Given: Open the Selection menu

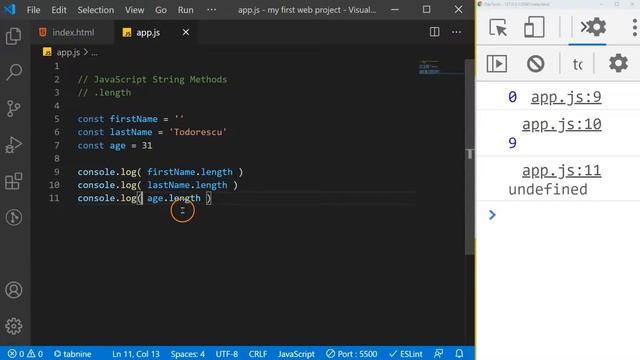Looking at the screenshot, I should (x=96, y=10).
